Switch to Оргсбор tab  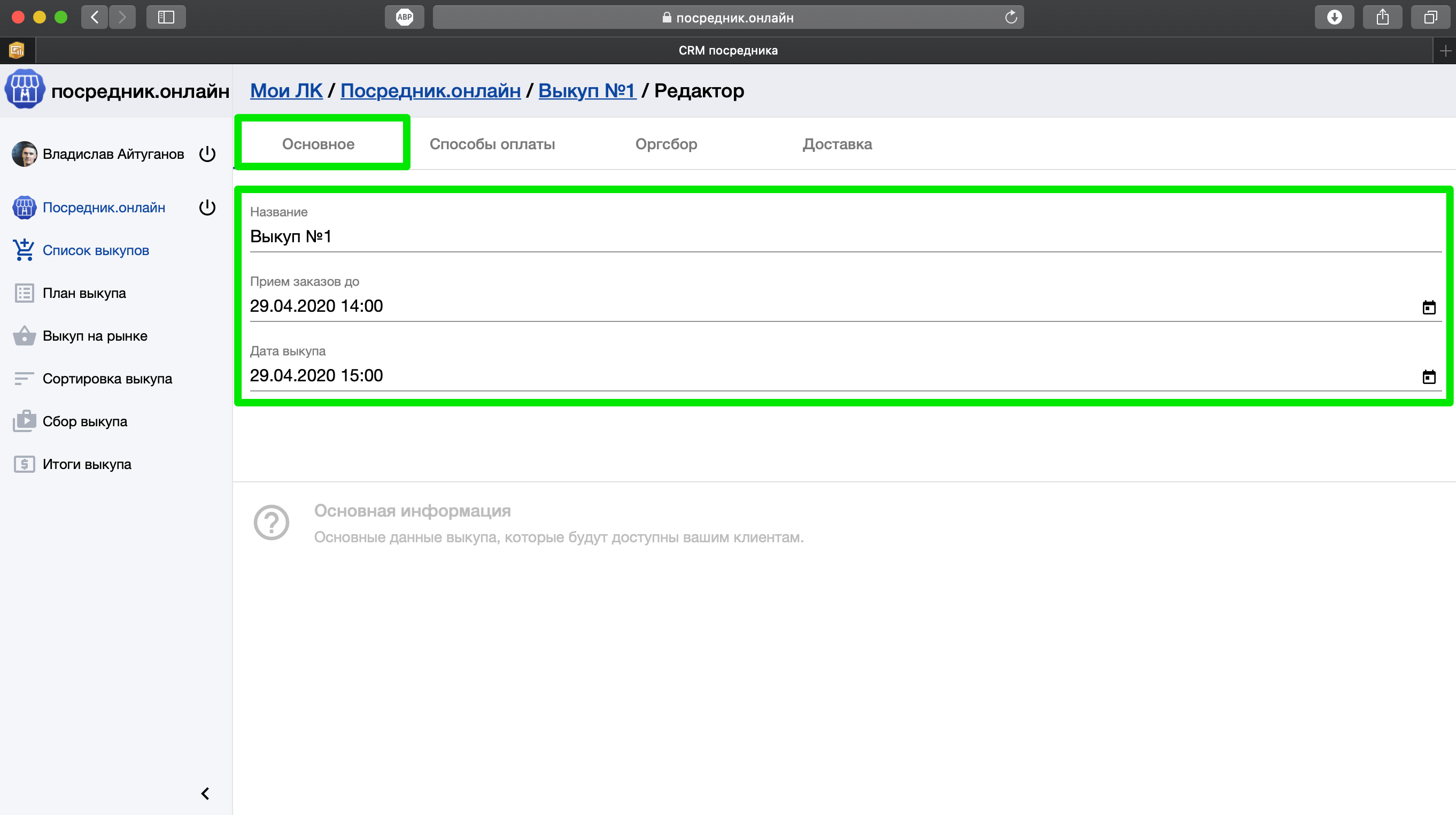666,144
